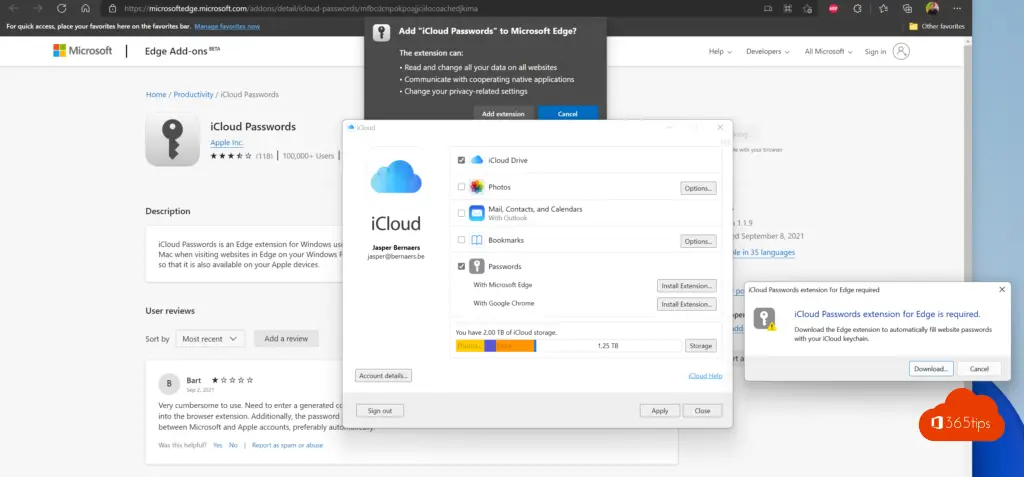Click the Photos flower icon
The height and width of the screenshot is (477, 1024).
477,187
